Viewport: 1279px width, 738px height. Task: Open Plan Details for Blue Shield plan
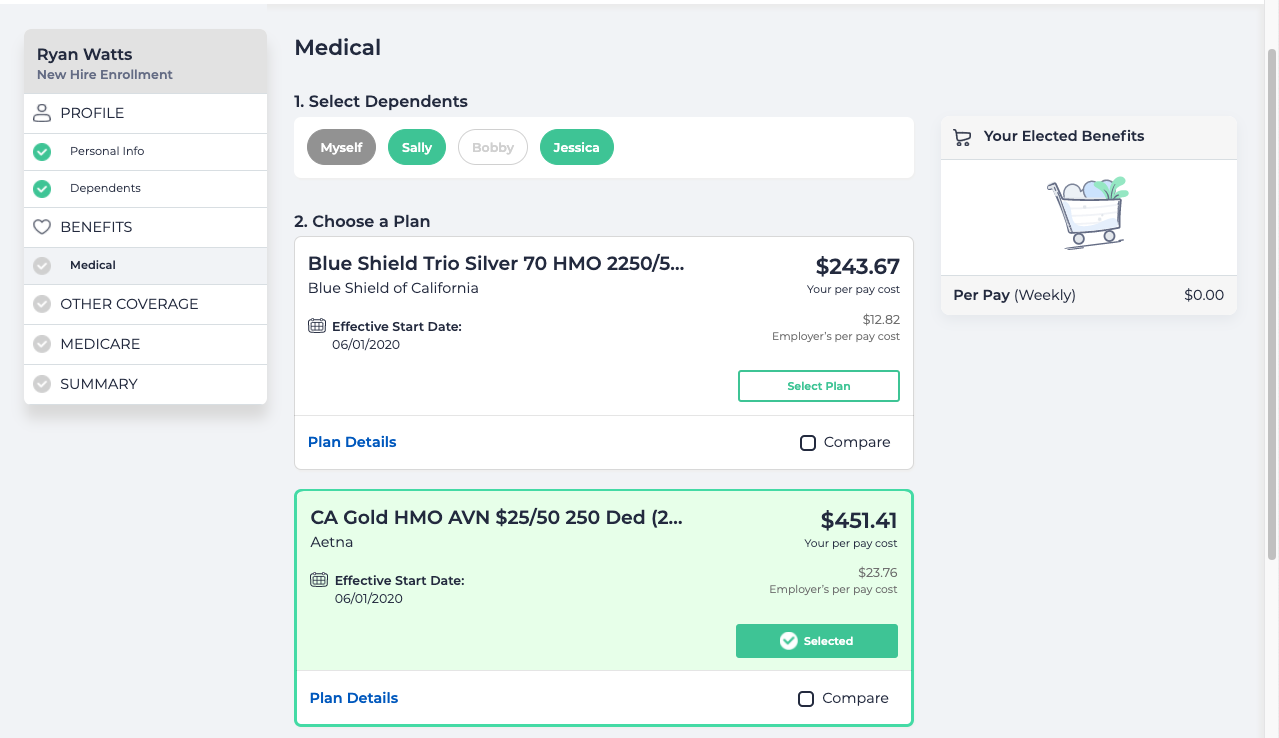click(352, 442)
